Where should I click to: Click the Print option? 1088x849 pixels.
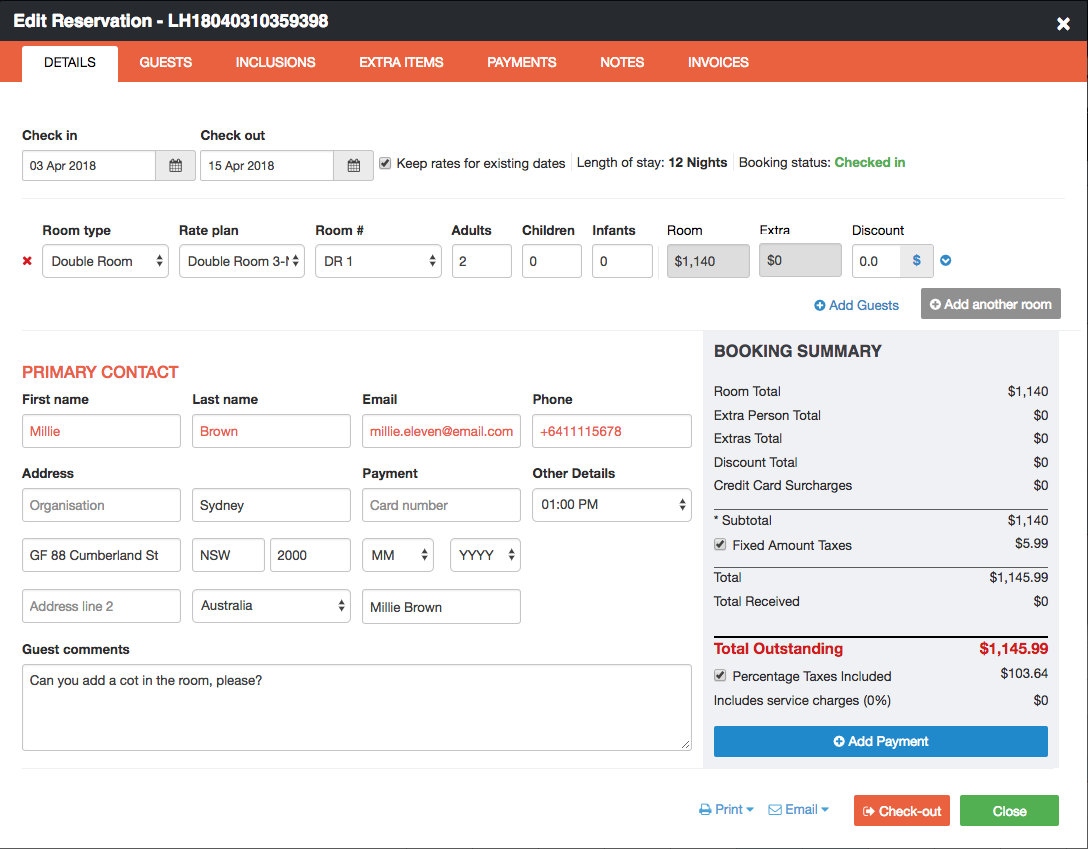(727, 810)
